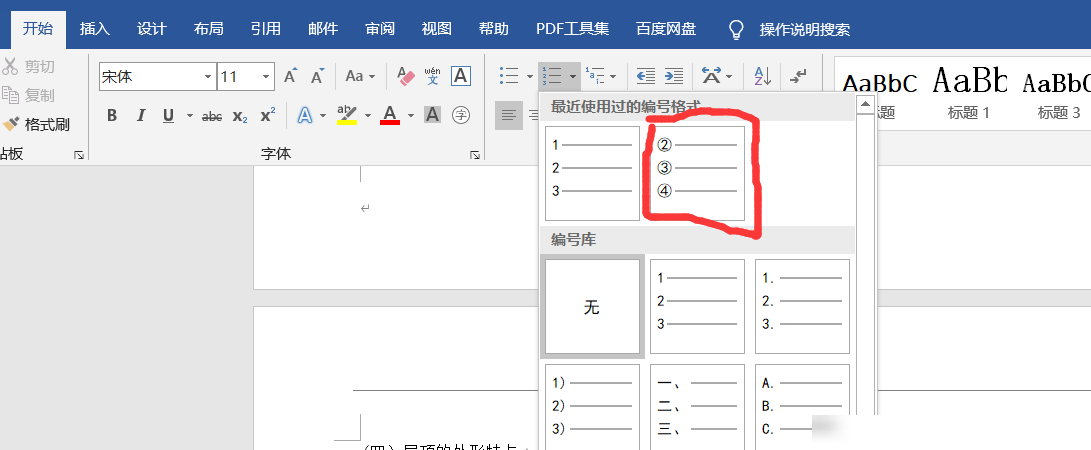Click the decrease font size icon
1091x450 pixels.
pos(318,76)
